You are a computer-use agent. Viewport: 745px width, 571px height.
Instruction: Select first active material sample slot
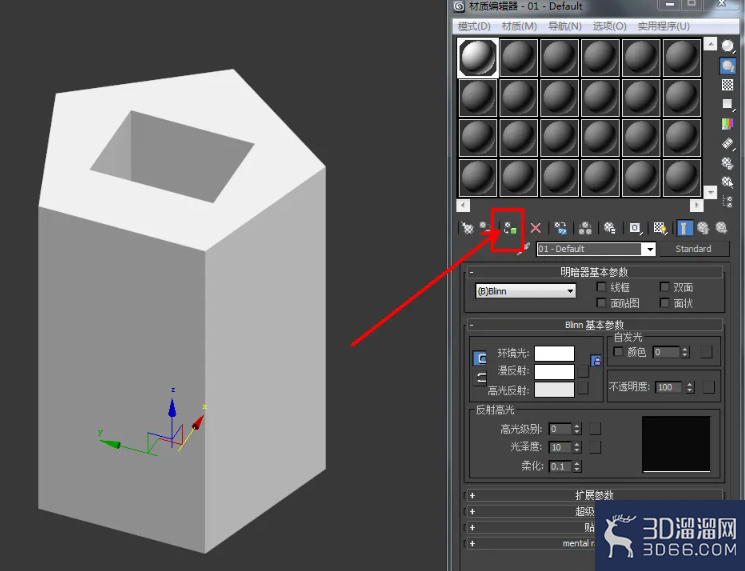478,57
